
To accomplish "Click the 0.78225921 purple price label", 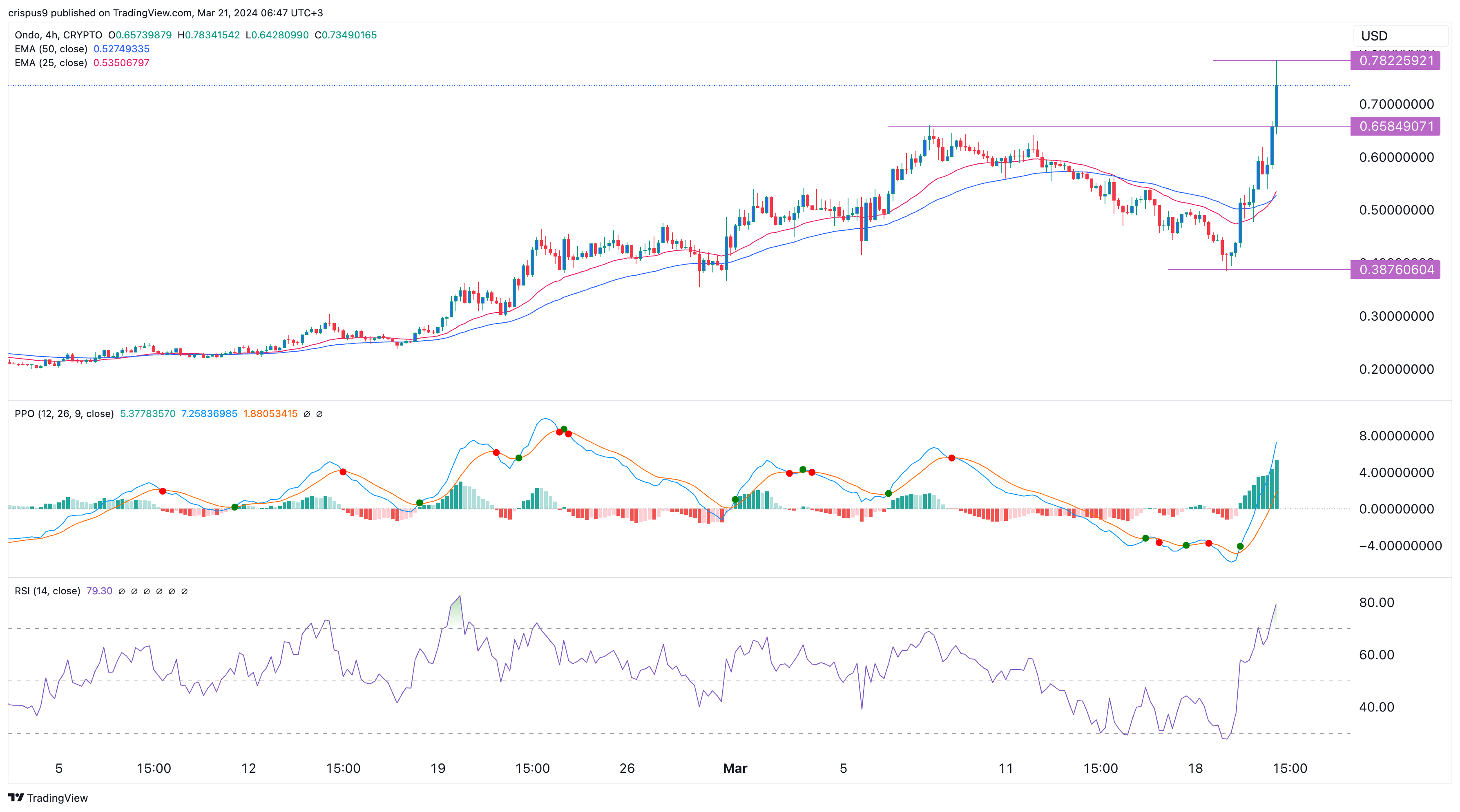I will [x=1395, y=60].
